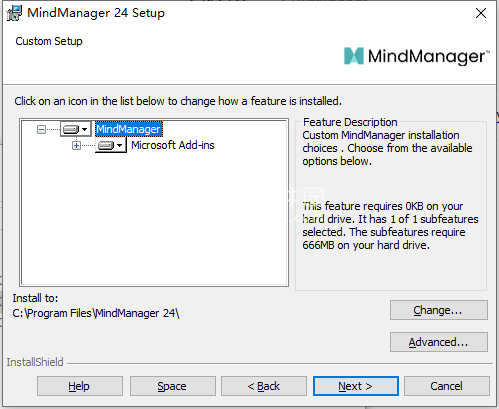Click the MindManager logo in the header

(x=417, y=56)
